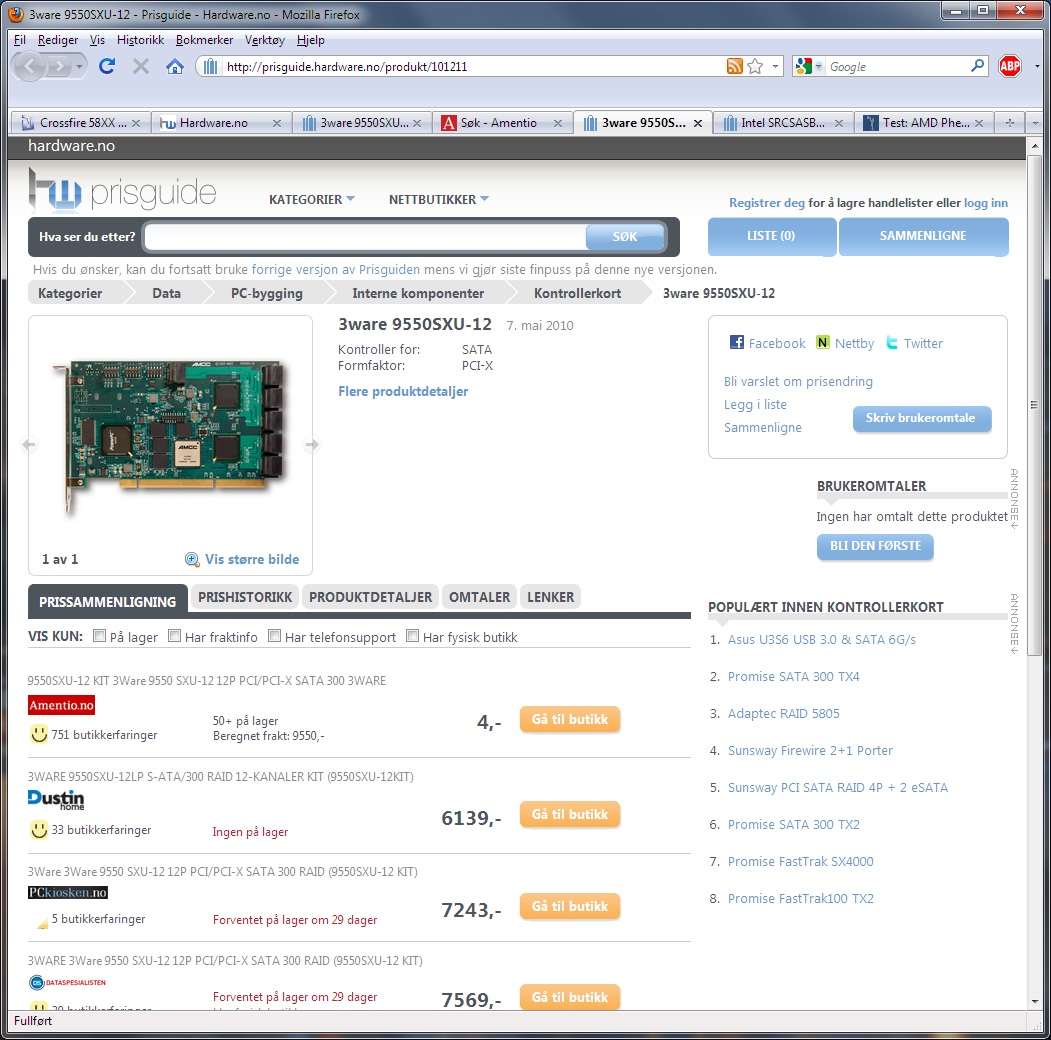Open the Historikk menu
The width and height of the screenshot is (1051, 1040).
click(x=140, y=40)
